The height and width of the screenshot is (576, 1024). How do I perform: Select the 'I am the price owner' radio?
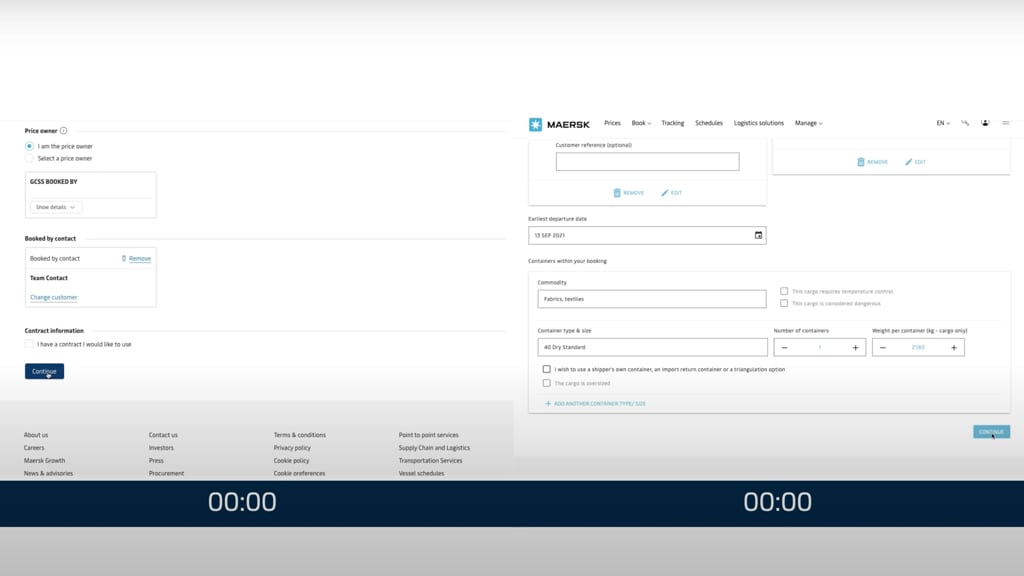29,146
